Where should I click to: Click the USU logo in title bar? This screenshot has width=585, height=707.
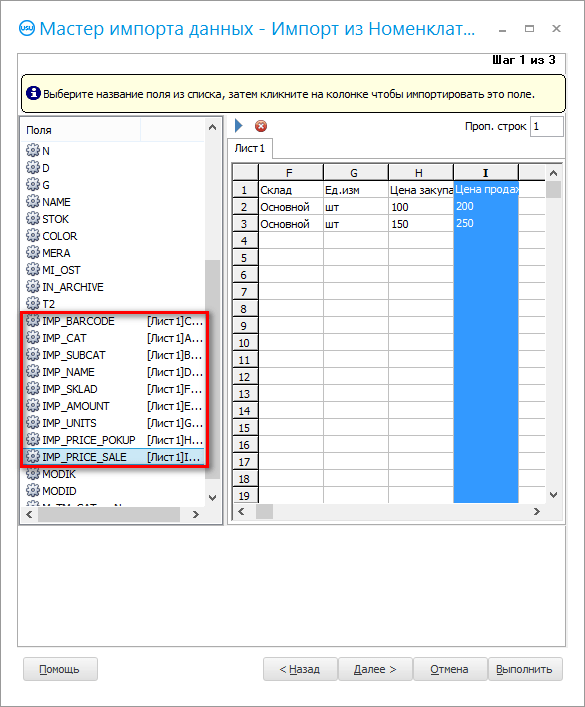(27, 28)
